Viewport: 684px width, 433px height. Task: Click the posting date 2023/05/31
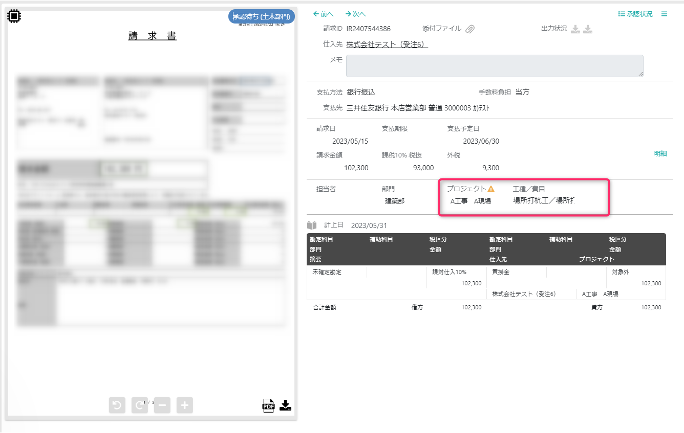[369, 225]
